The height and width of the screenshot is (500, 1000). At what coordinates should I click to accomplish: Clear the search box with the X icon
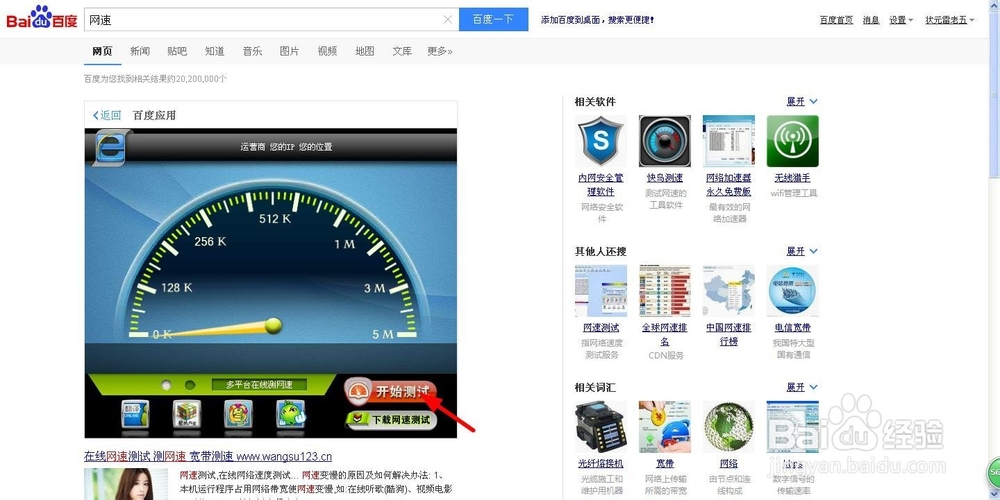coord(448,20)
